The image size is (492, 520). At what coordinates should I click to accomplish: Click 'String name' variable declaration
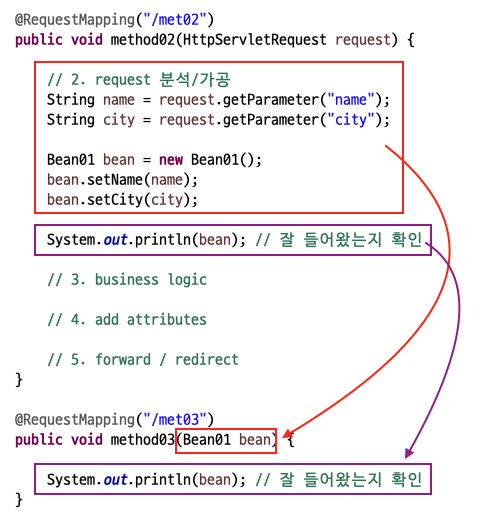pos(91,100)
